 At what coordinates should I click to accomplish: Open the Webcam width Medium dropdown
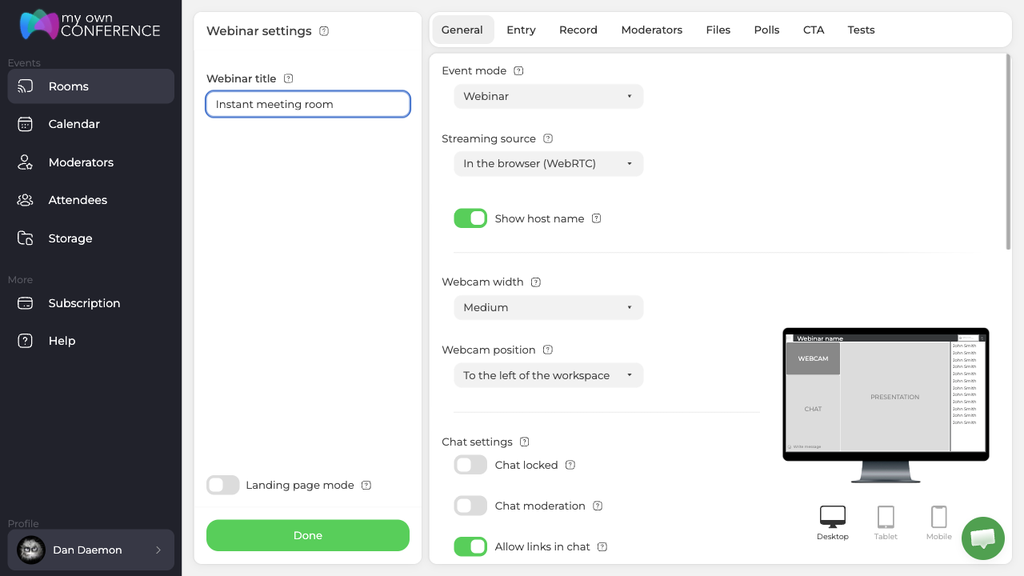(x=549, y=308)
